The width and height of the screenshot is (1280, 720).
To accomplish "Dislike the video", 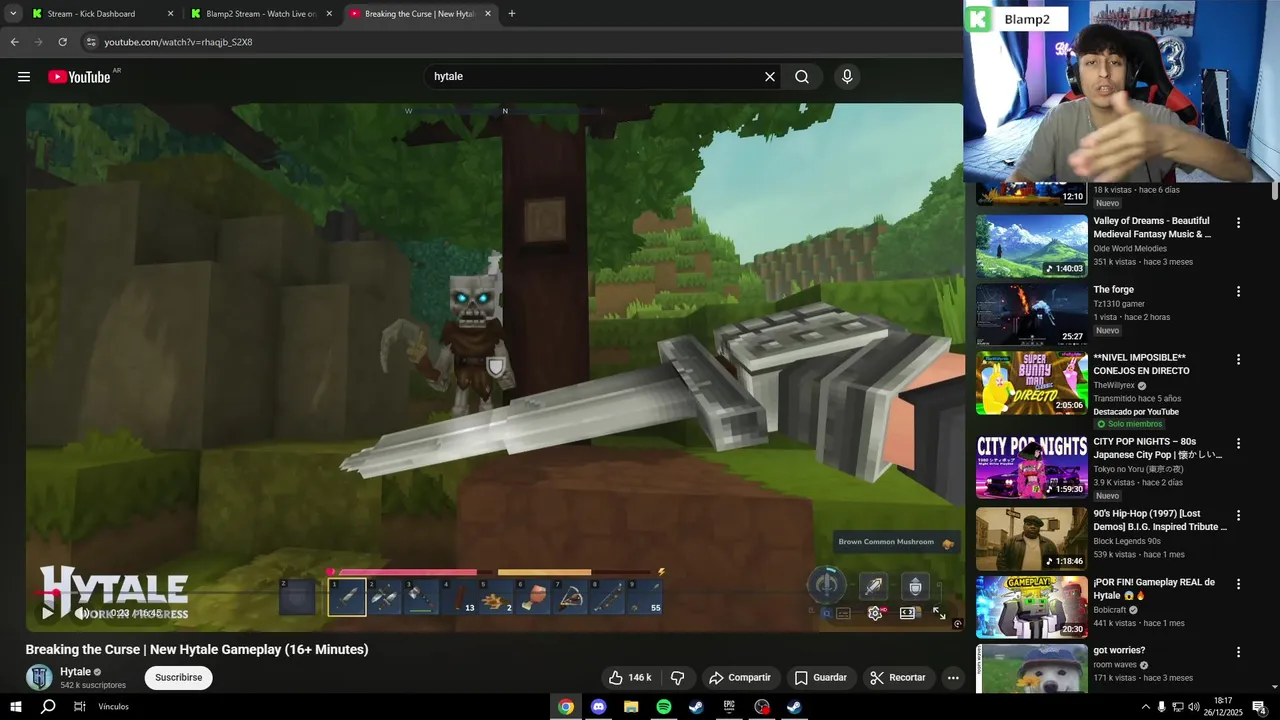I will (x=677, y=677).
